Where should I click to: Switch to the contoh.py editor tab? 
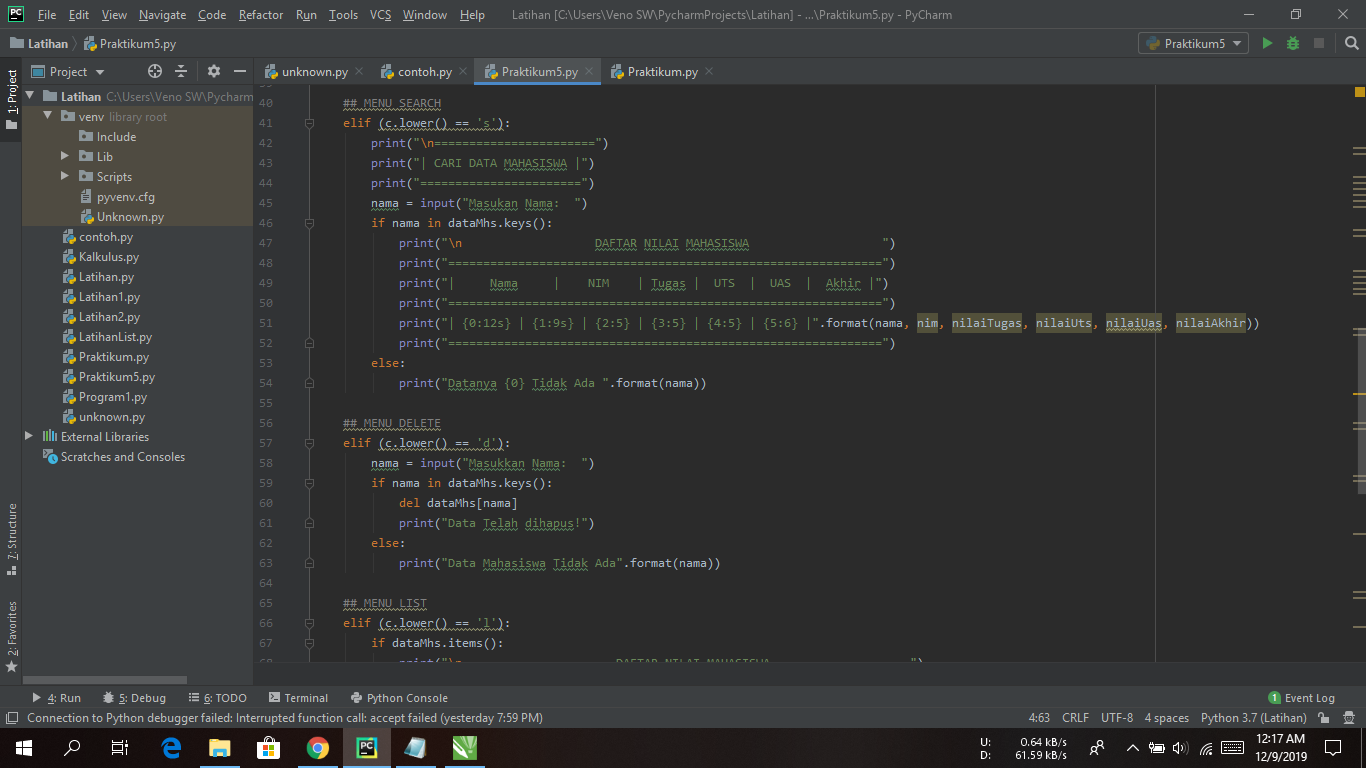pos(416,72)
